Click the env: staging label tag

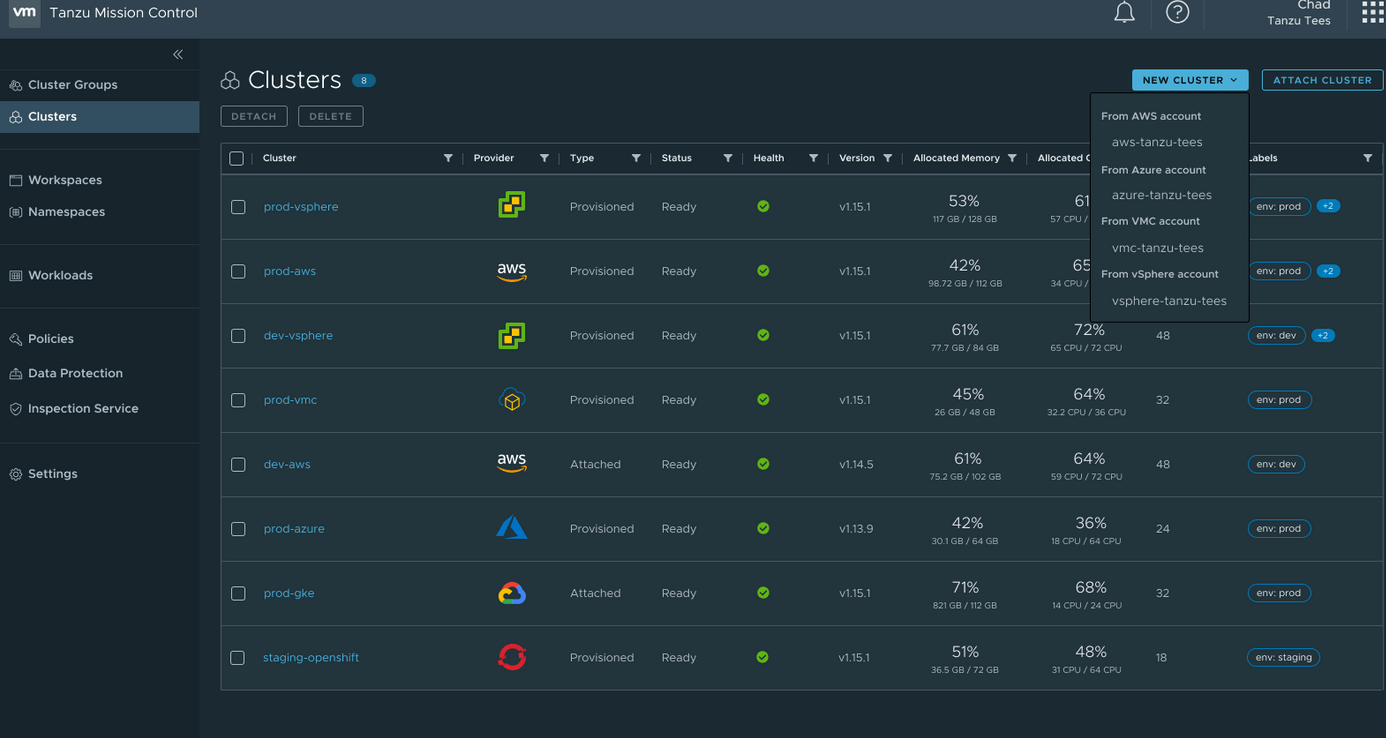1283,658
